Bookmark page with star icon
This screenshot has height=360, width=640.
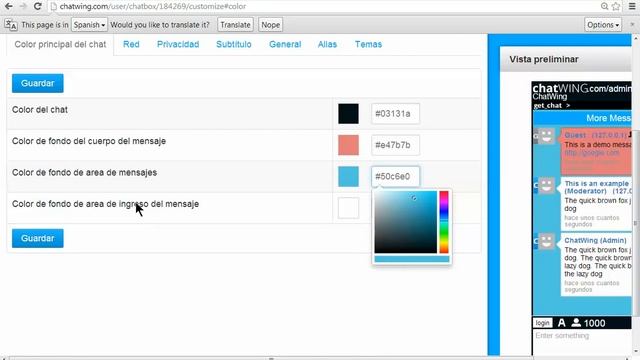[616, 6]
